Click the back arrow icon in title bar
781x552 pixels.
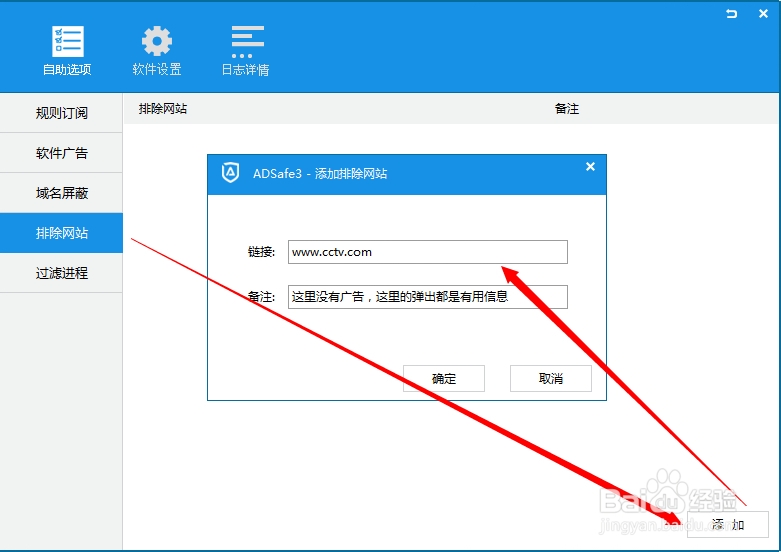tap(731, 13)
